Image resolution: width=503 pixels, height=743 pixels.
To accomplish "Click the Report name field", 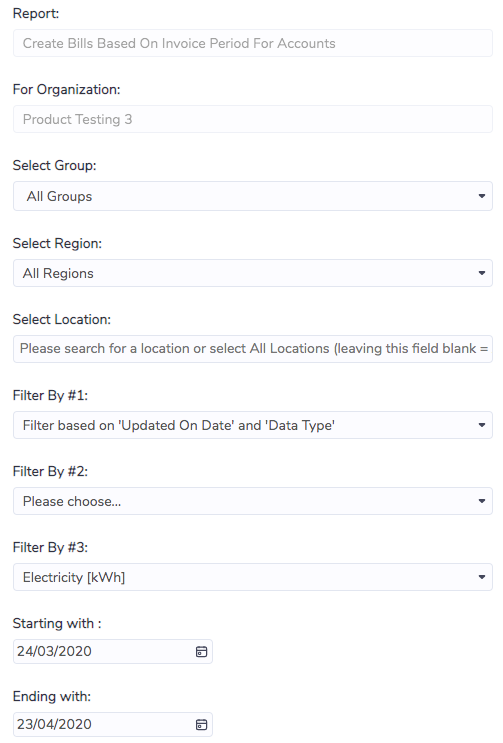I will [253, 43].
